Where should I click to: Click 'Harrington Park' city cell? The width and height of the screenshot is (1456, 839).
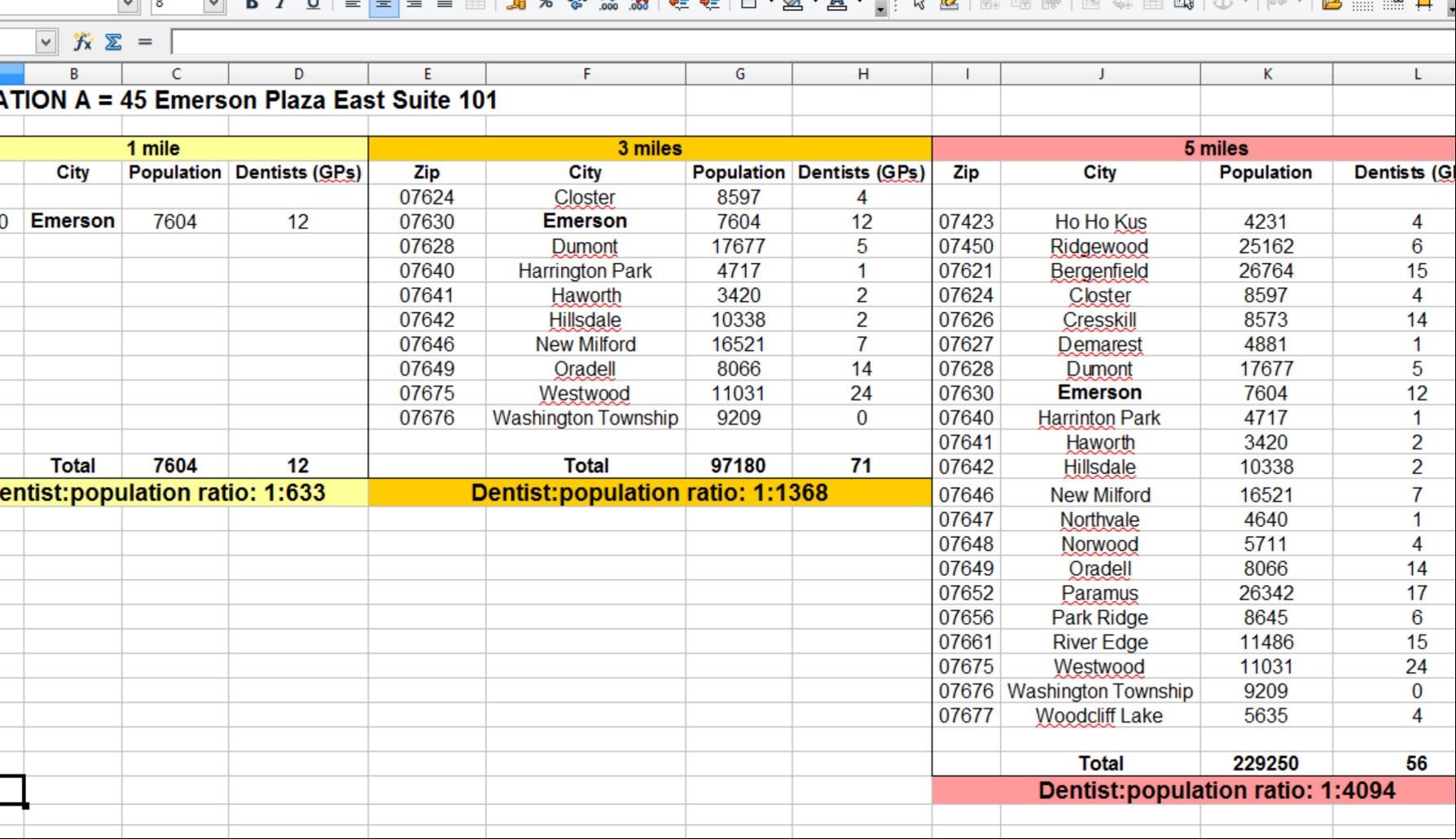[585, 270]
